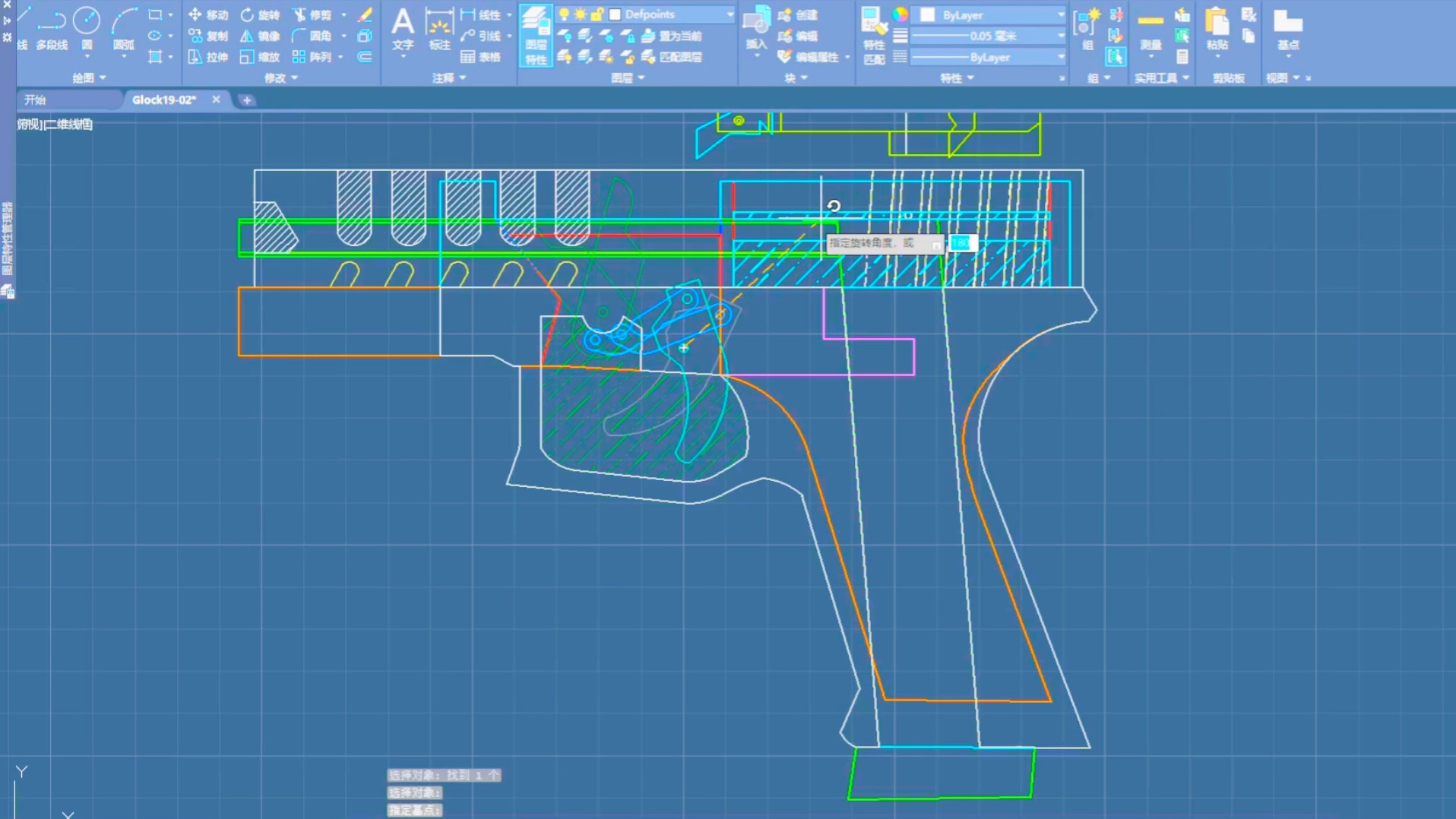This screenshot has height=819, width=1456.
Task: Select the Polyline (多段线) tool
Action: coord(52,29)
